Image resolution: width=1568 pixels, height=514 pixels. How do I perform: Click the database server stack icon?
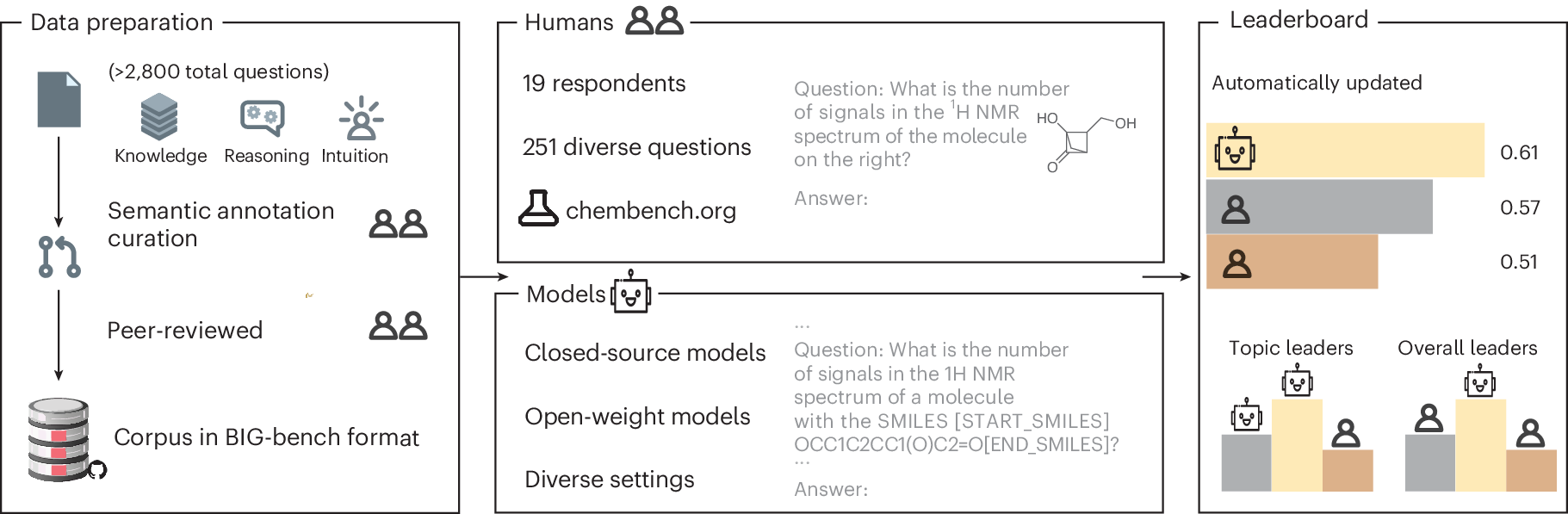click(x=59, y=439)
